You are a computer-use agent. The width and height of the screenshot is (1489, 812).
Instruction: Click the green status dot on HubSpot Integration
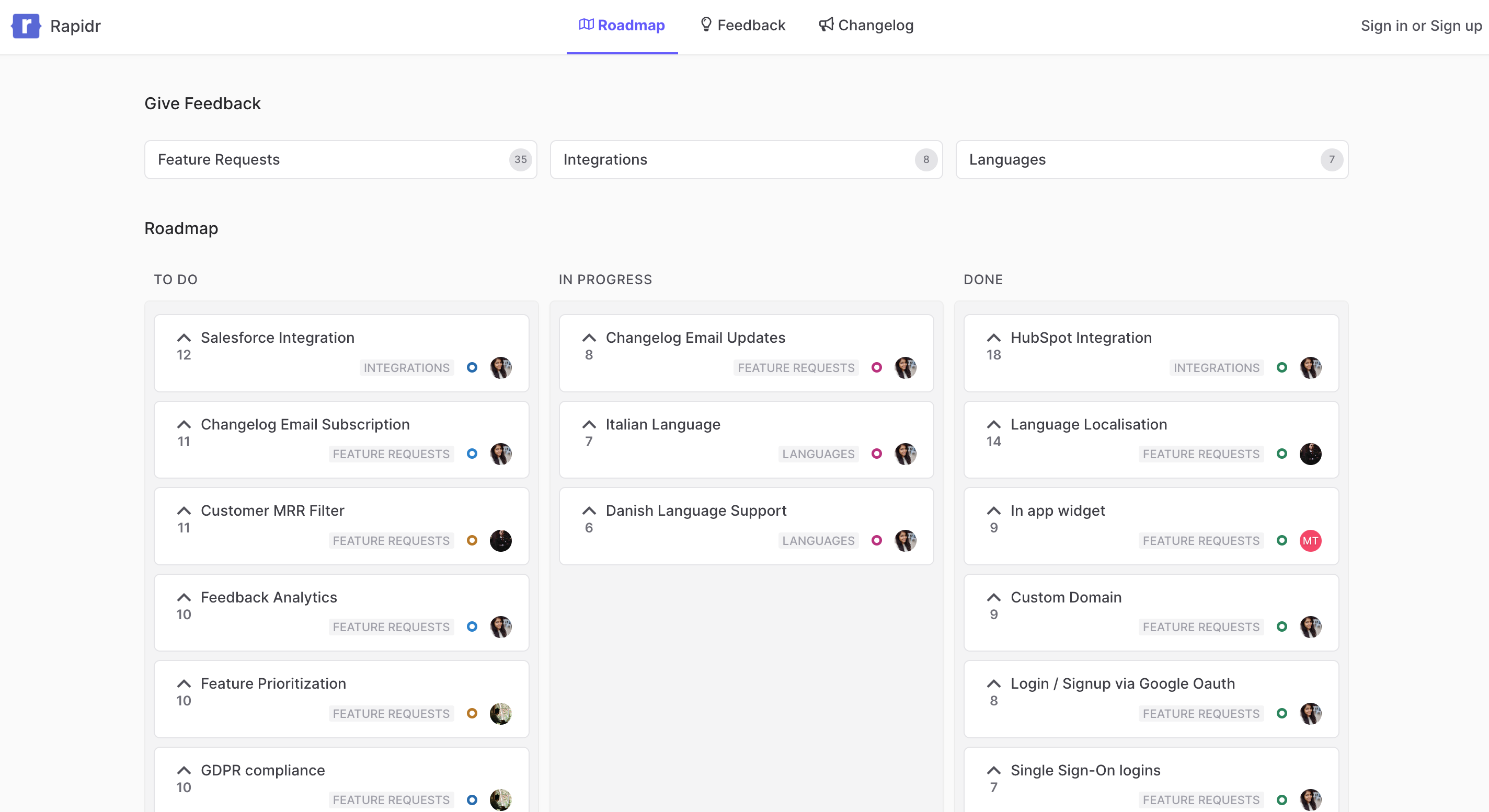[1282, 367]
